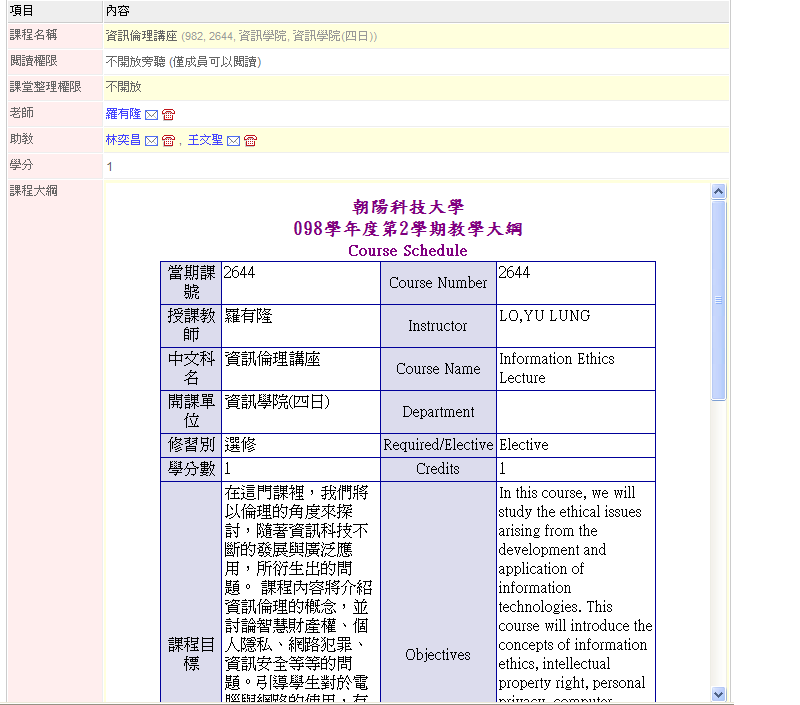Click the 學分 credit value 1
800x705 pixels.
pos(109,166)
